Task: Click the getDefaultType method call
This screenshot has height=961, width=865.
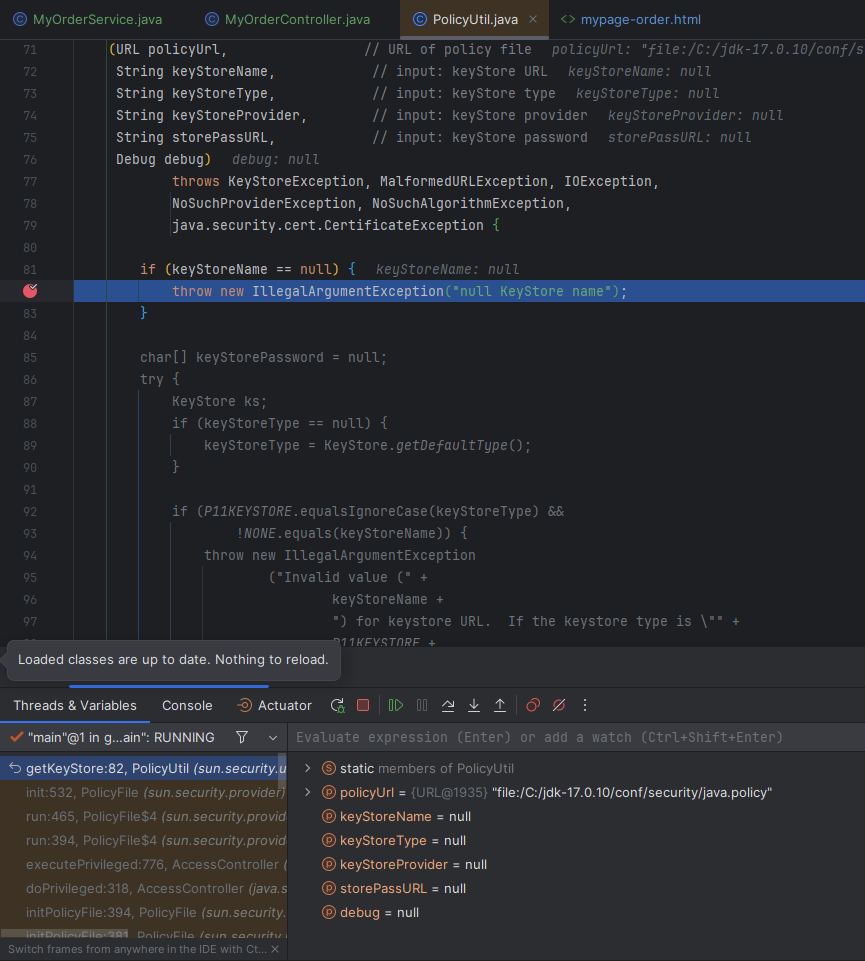Action: (451, 445)
